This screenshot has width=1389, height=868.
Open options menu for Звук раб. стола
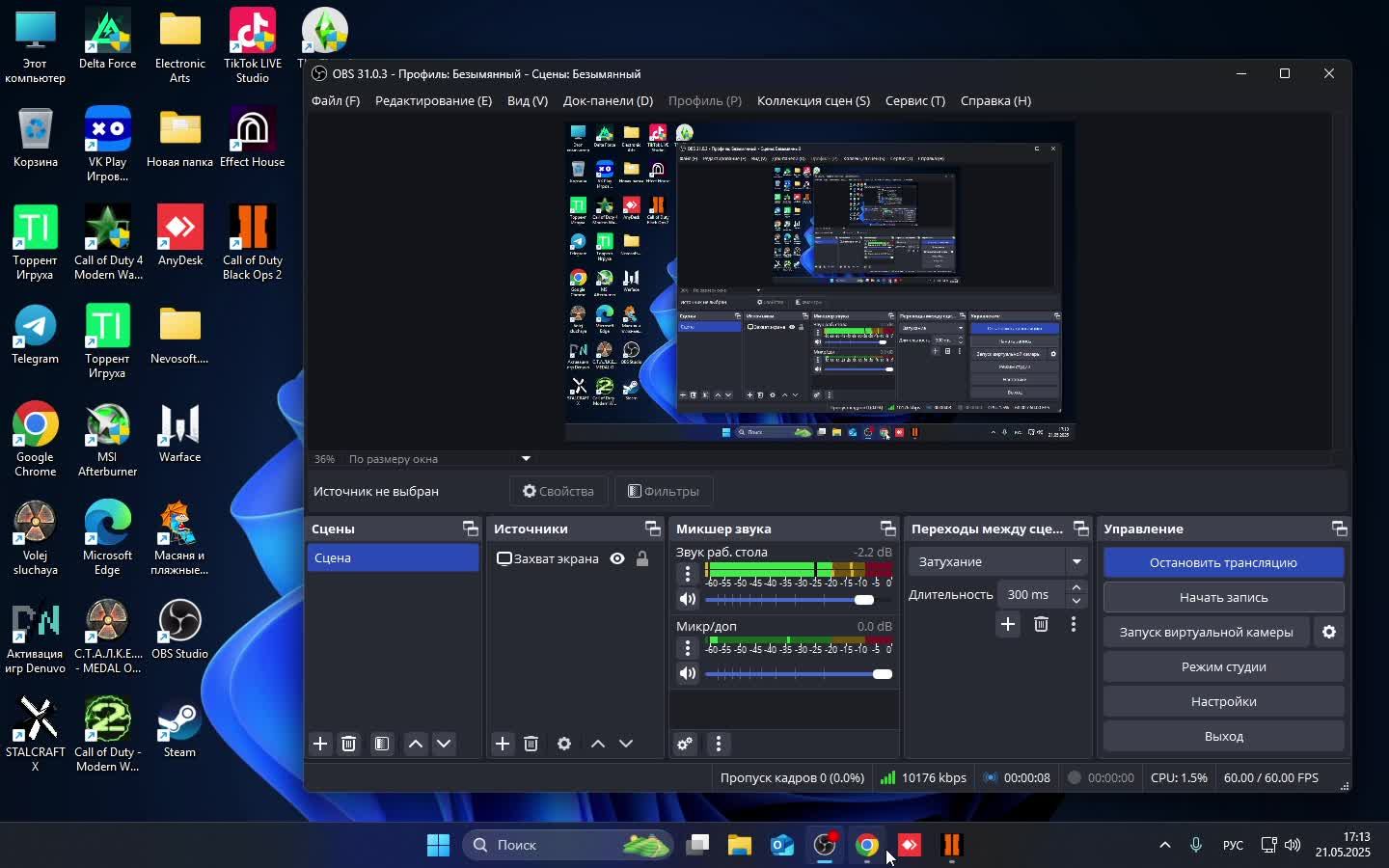pyautogui.click(x=688, y=574)
